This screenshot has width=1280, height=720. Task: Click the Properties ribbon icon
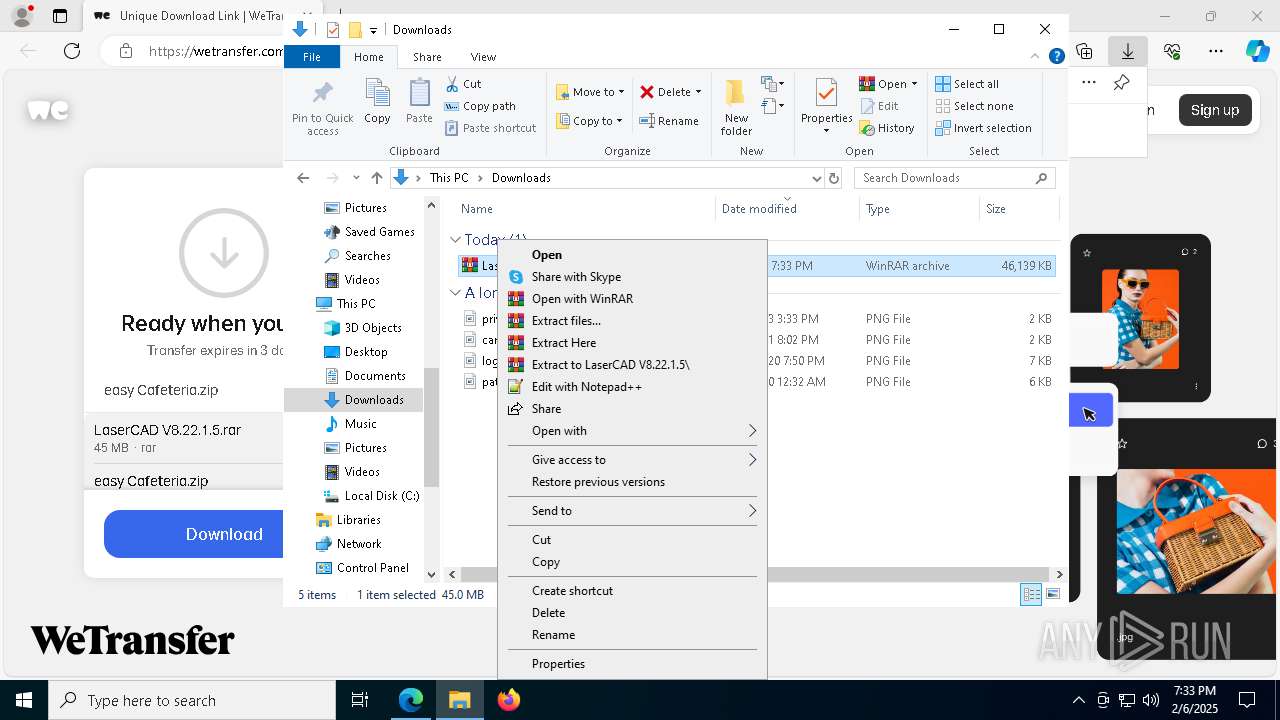826,94
